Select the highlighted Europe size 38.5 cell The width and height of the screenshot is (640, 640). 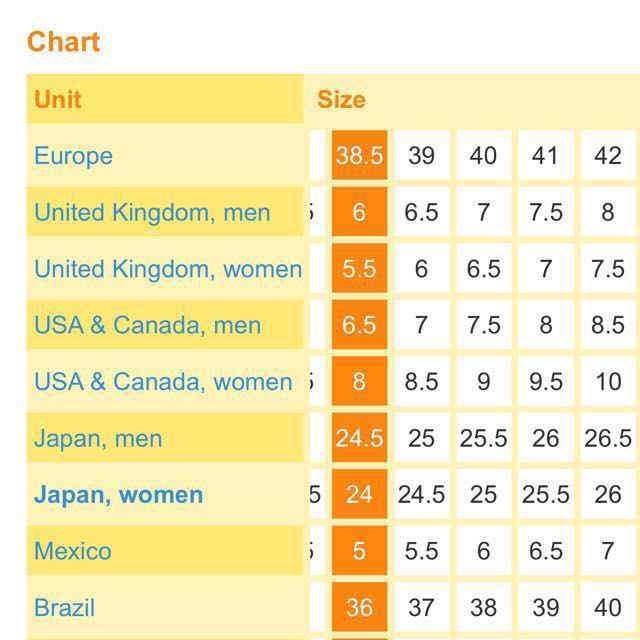pyautogui.click(x=359, y=155)
